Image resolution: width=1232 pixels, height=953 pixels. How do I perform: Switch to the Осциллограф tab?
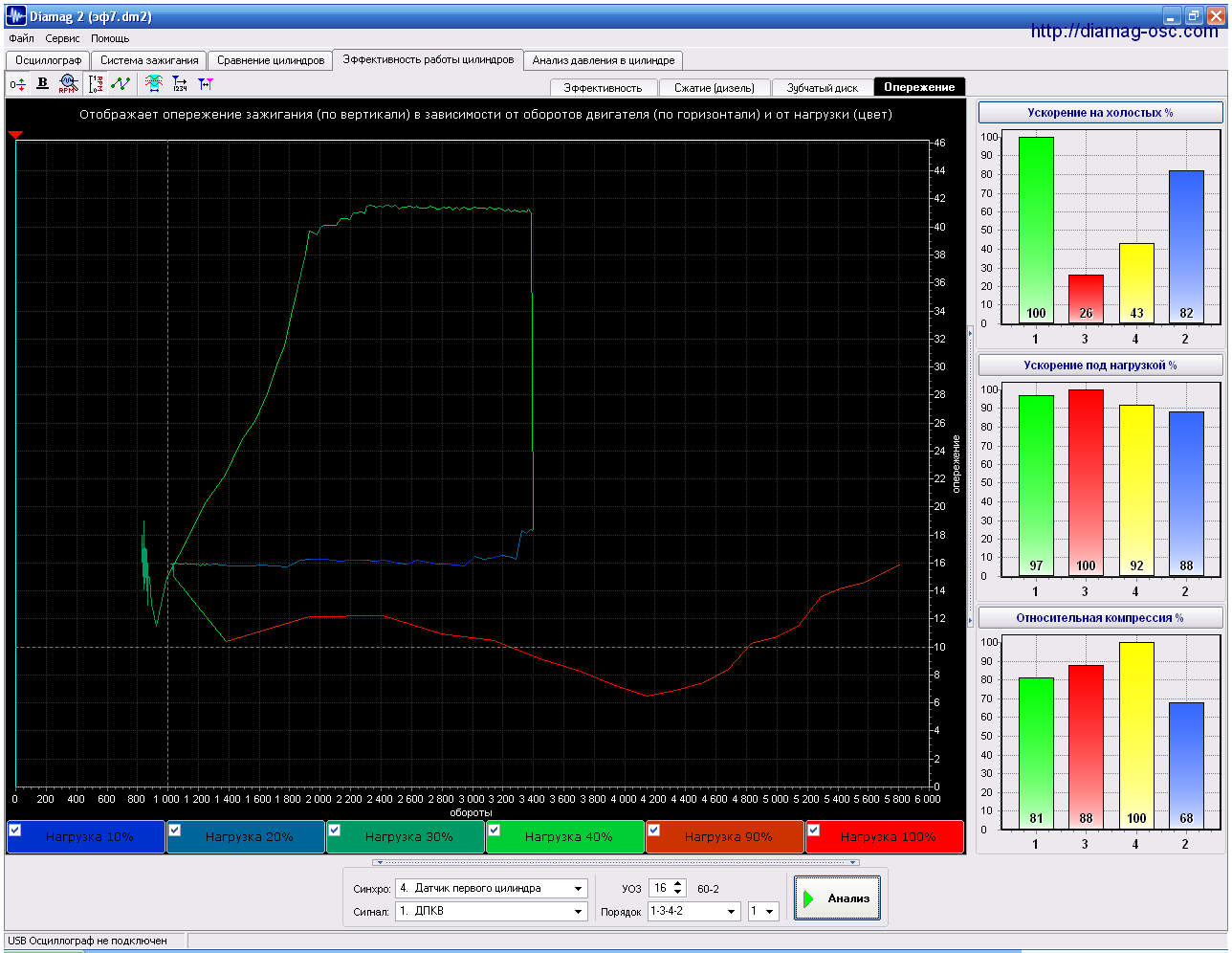49,60
